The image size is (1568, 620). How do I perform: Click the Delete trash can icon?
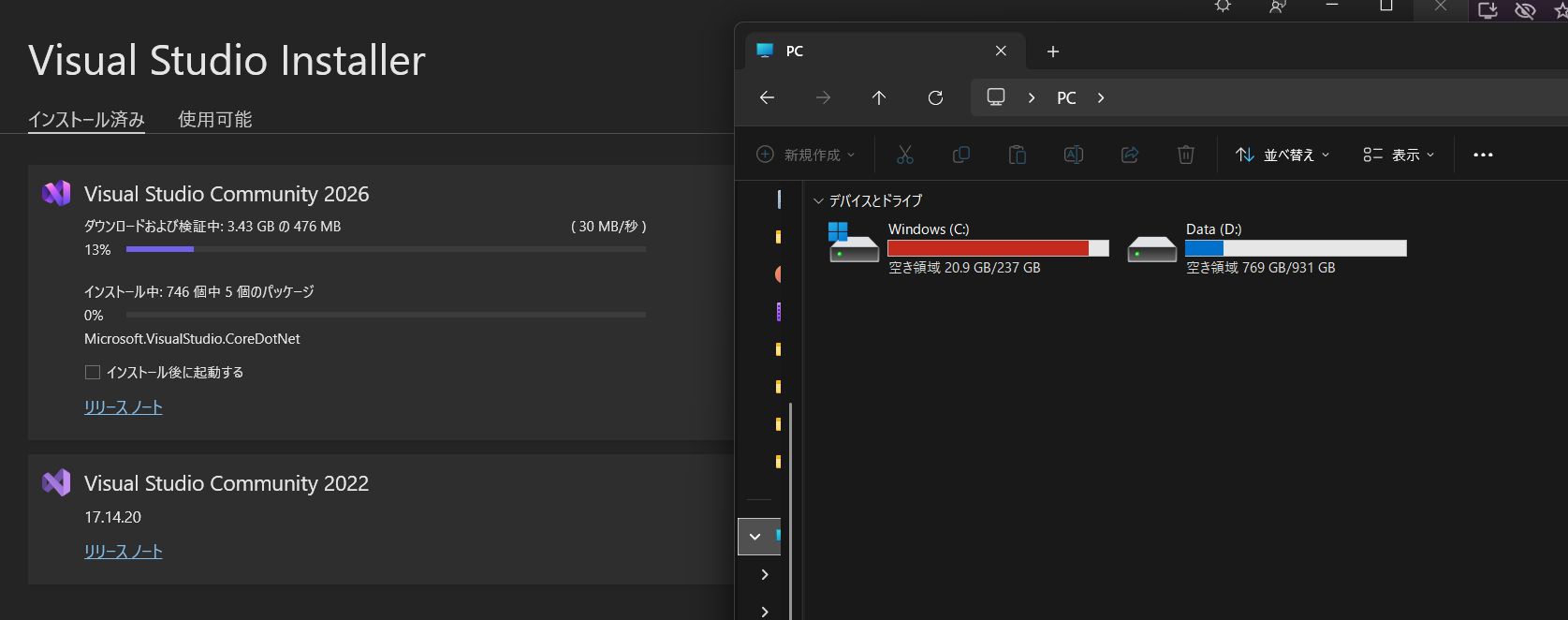pos(1186,155)
